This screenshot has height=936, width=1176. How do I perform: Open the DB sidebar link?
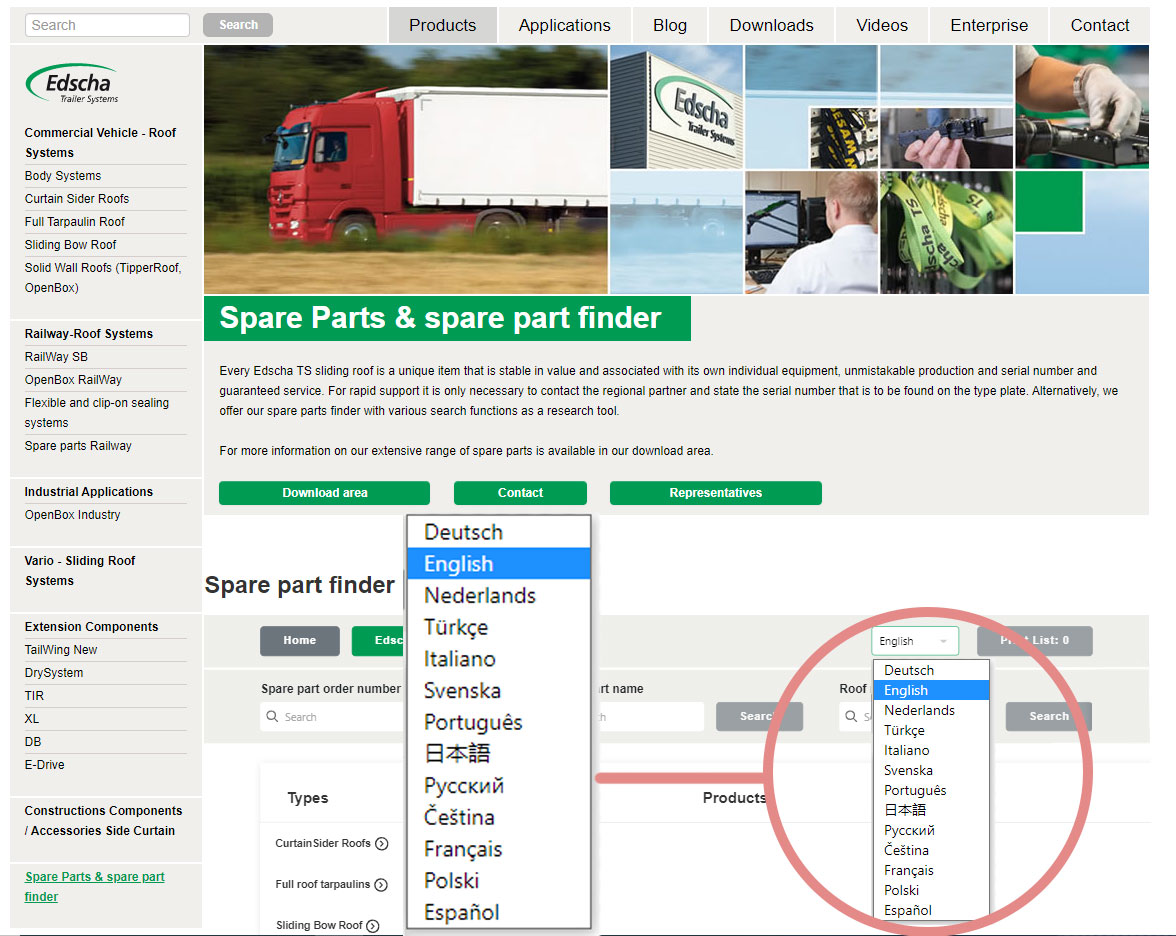[x=33, y=742]
